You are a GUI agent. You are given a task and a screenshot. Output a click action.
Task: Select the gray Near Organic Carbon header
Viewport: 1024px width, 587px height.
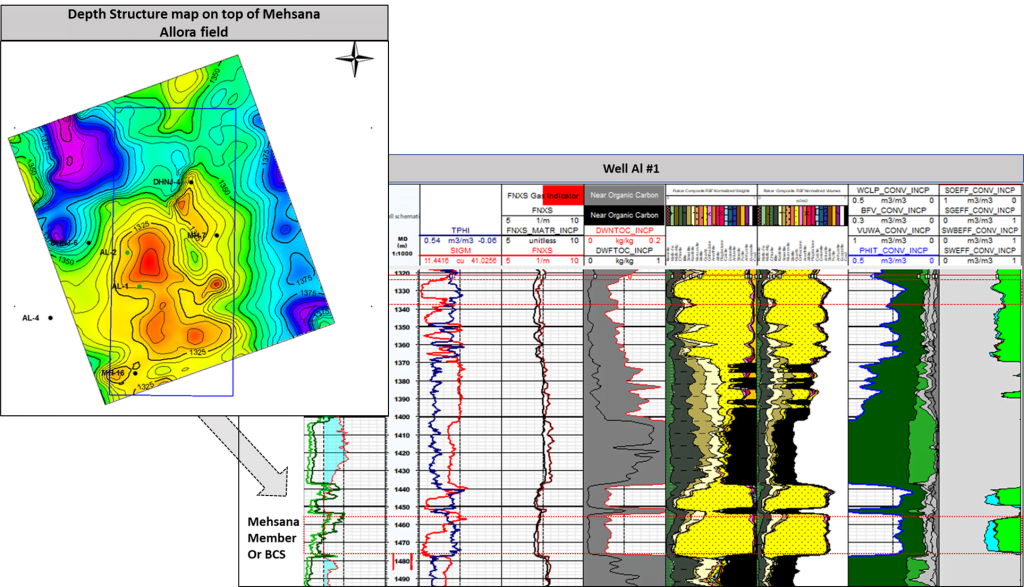624,193
